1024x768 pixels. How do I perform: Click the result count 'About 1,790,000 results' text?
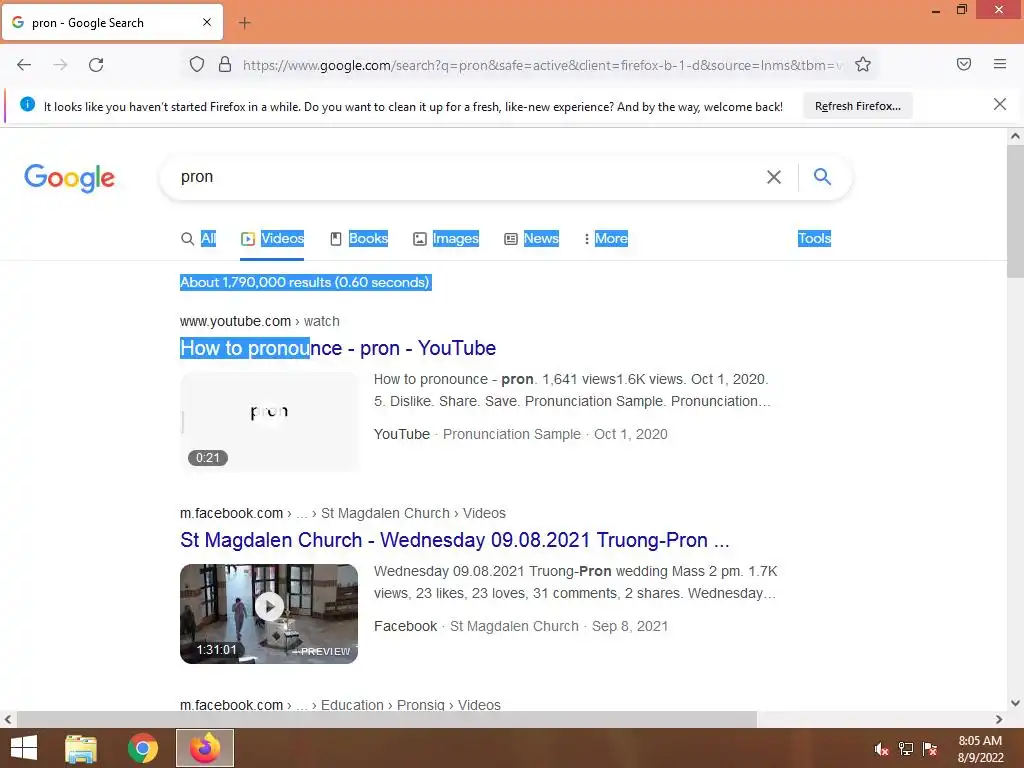(x=305, y=282)
